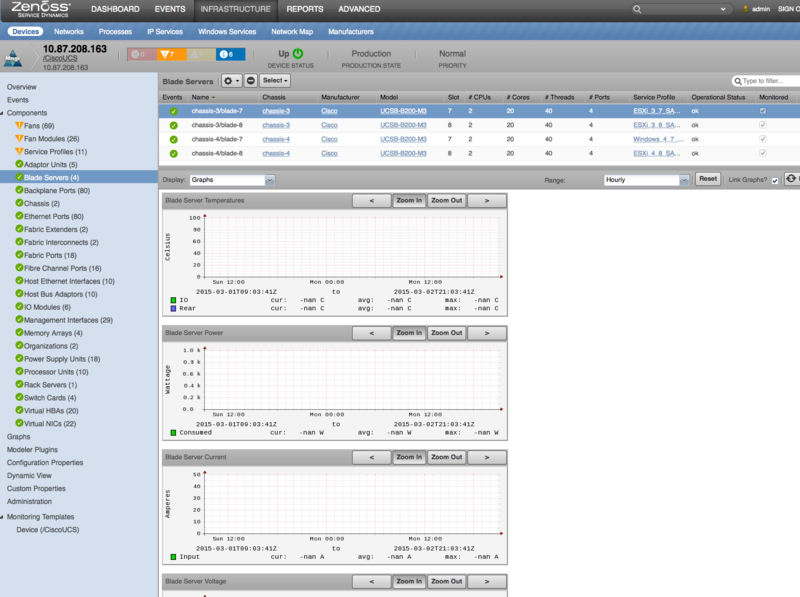
Task: Collapse the Components tree section
Action: tap(2, 113)
